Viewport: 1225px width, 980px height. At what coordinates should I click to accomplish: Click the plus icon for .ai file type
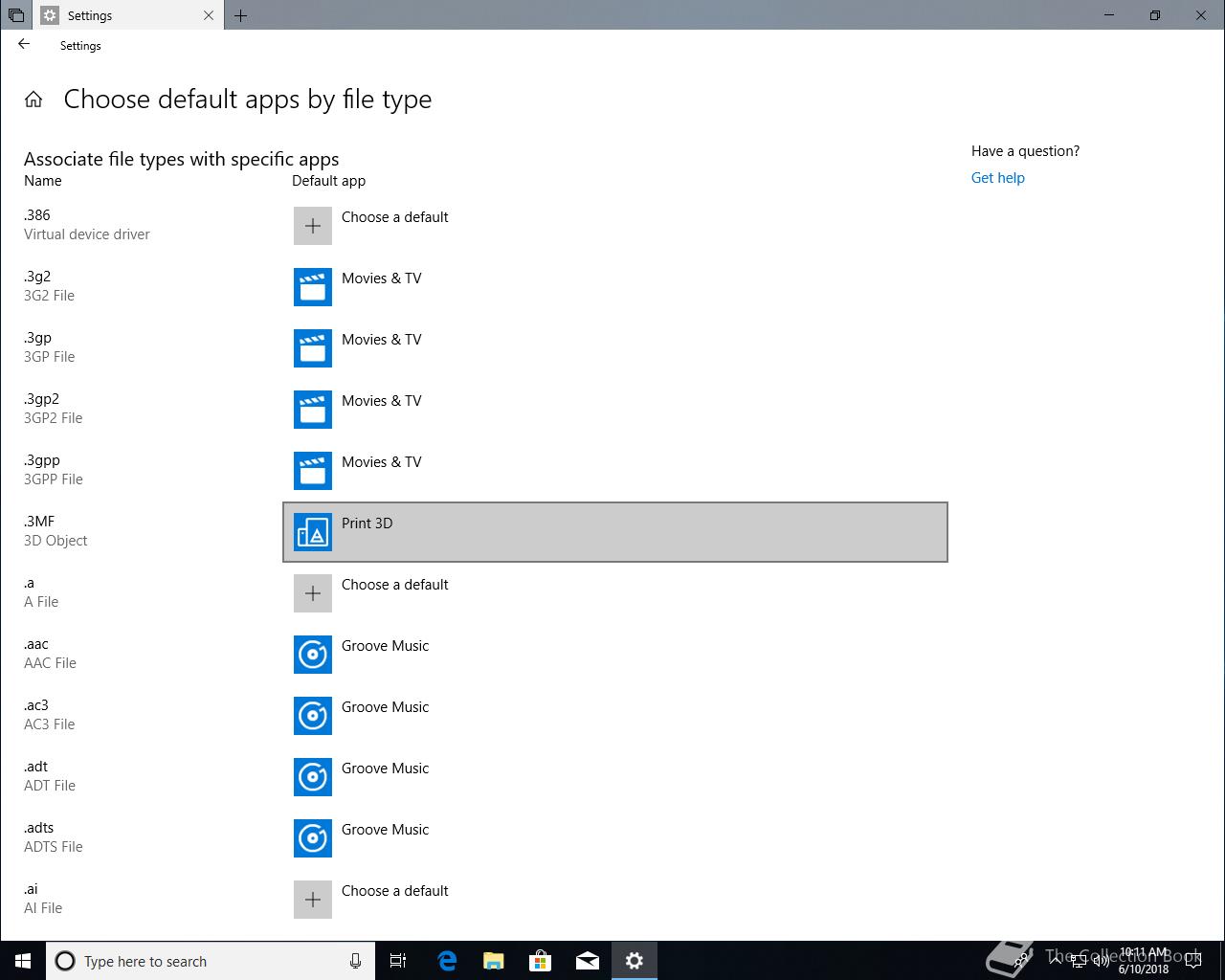[312, 900]
